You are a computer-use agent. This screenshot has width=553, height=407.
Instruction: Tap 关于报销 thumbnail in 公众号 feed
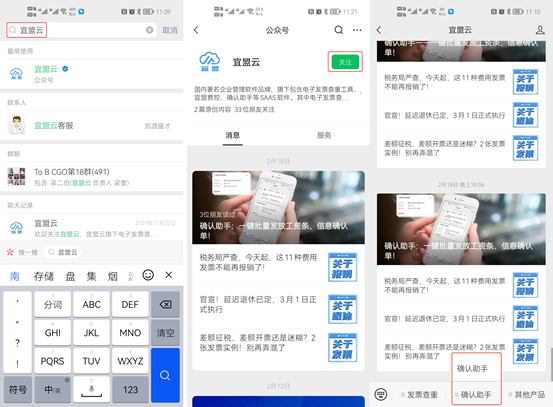(342, 267)
